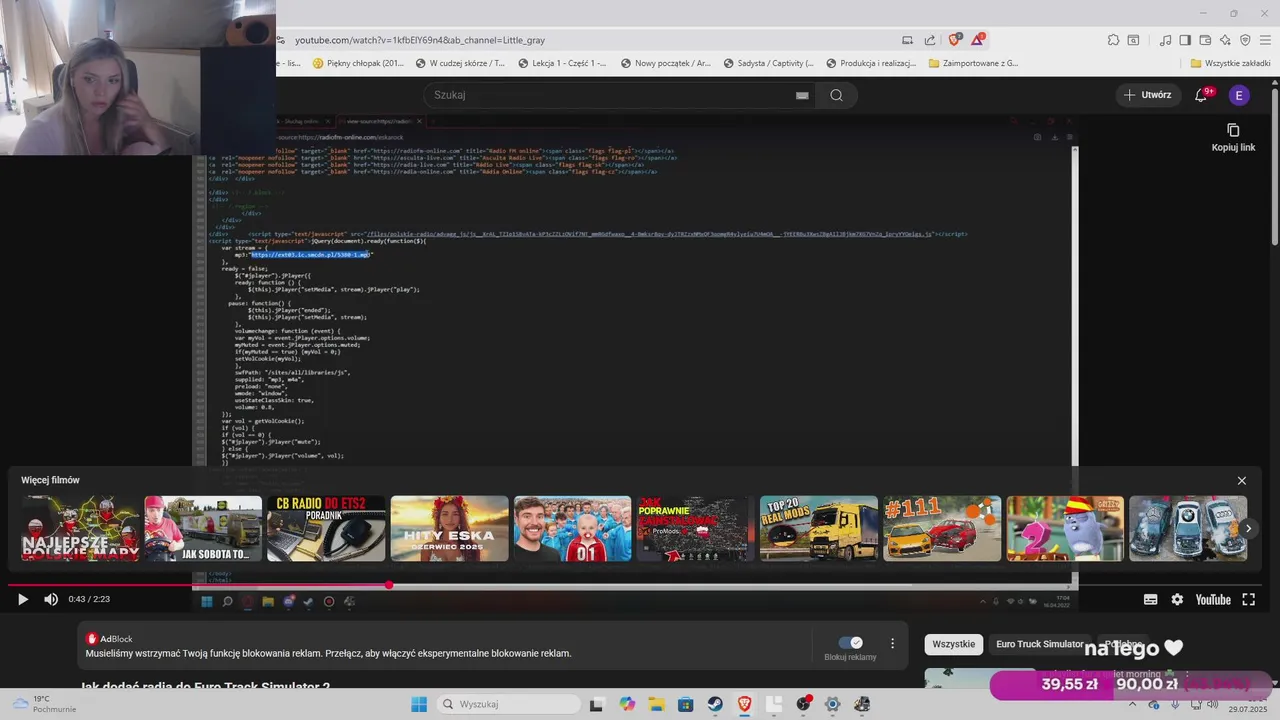Open YouTube notifications bell
This screenshot has height=720, width=1280.
coord(1202,95)
